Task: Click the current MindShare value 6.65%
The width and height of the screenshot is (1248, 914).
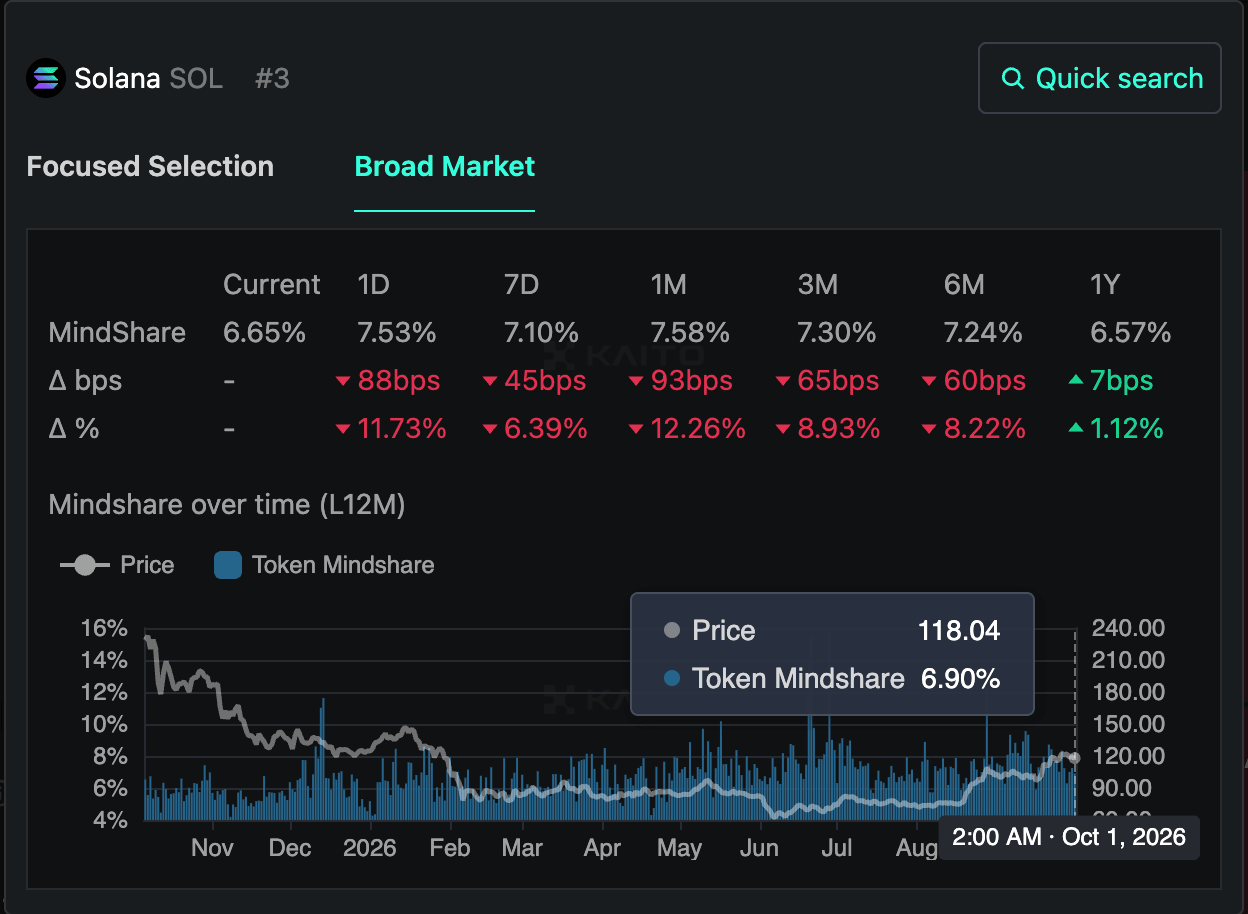Action: [264, 333]
